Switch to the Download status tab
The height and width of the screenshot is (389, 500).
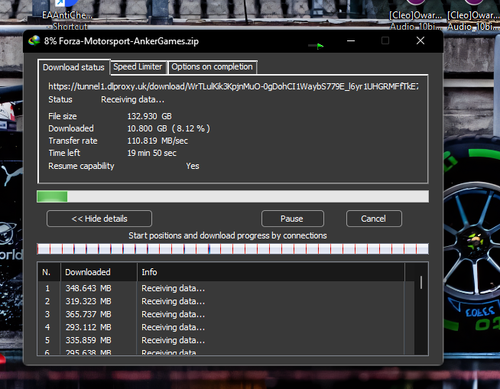pyautogui.click(x=74, y=67)
